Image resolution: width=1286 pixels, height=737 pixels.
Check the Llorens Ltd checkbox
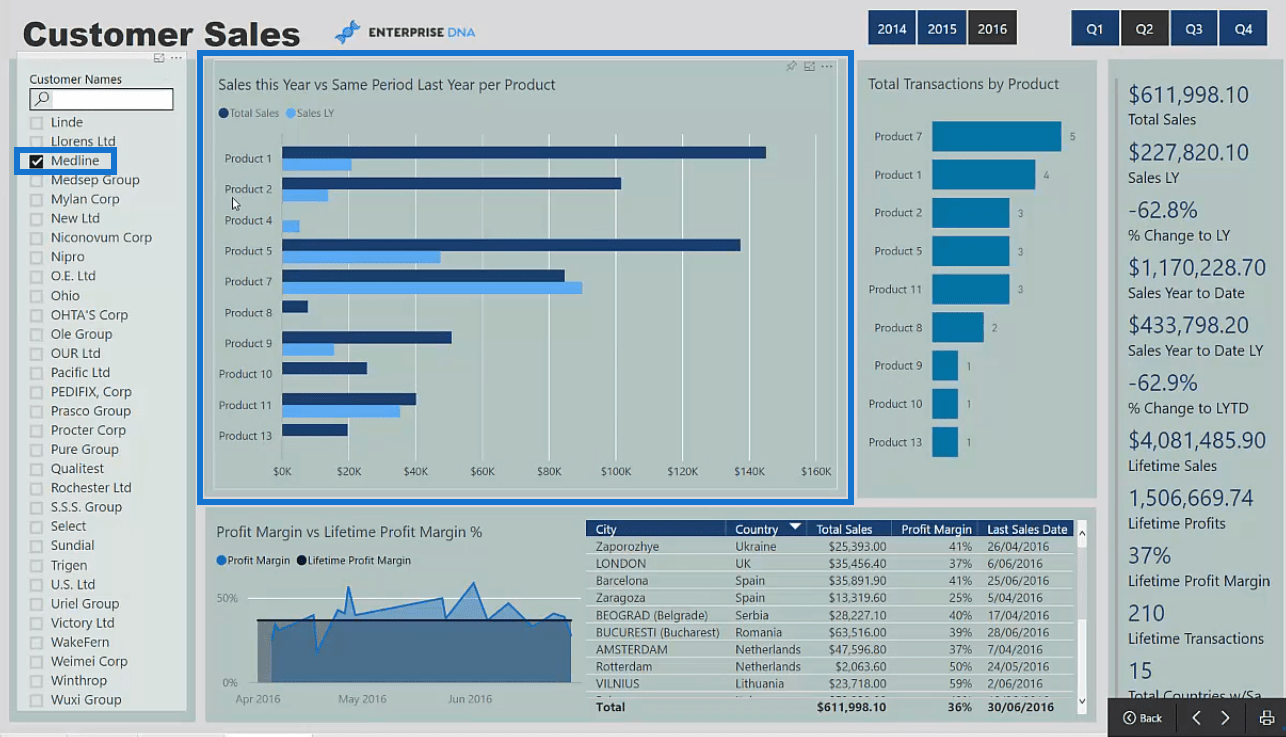tap(37, 142)
